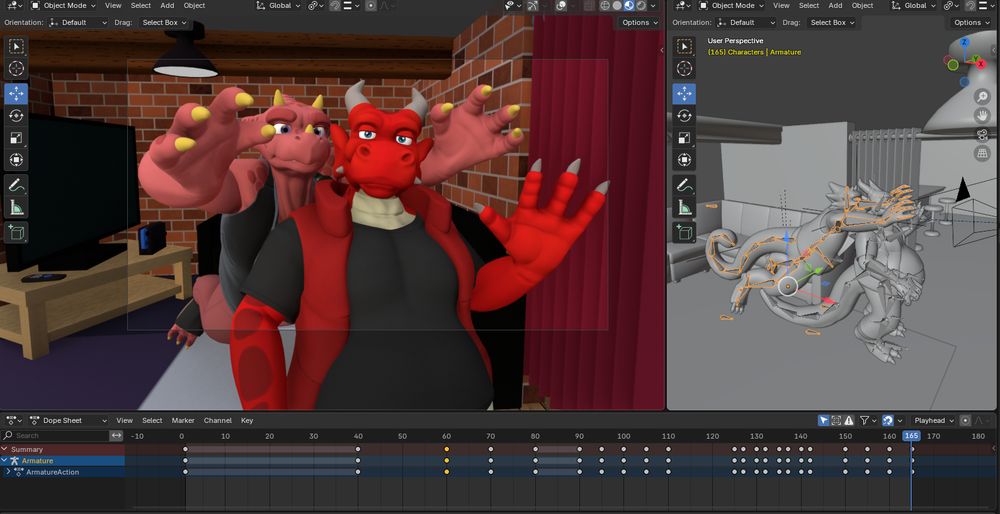
Task: Toggle proportional editing in left viewport header
Action: coord(370,6)
